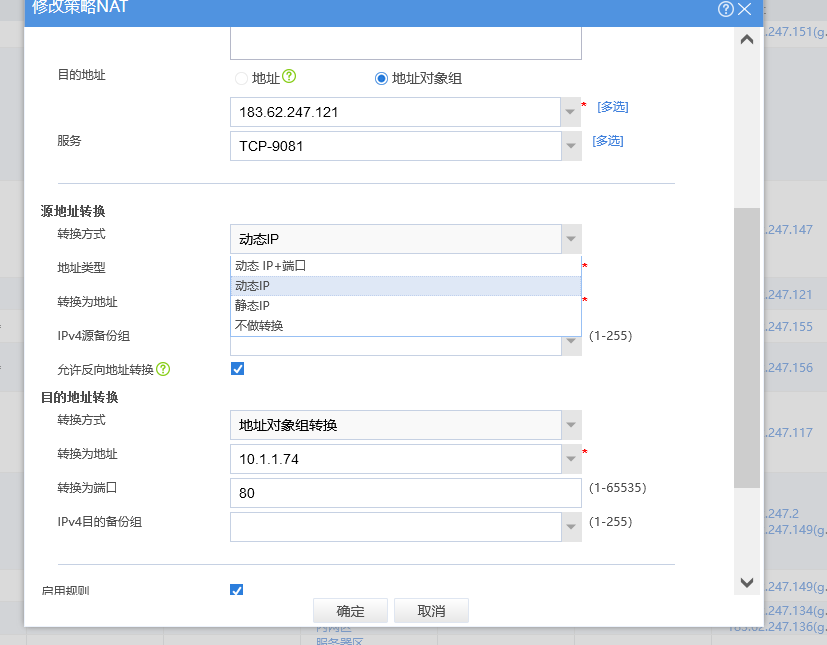
Task: Select the 地址对象组 radio button
Action: point(381,78)
